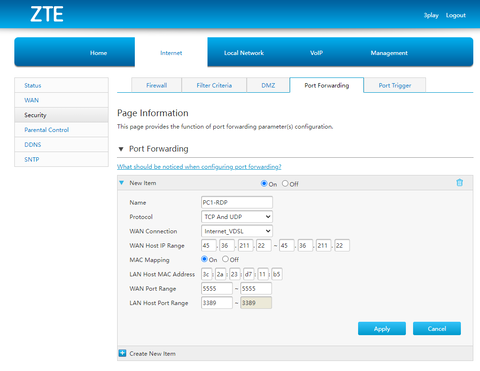Image resolution: width=480 pixels, height=371 pixels.
Task: Click the first octet of WAN Host end IP
Action: pyautogui.click(x=287, y=245)
